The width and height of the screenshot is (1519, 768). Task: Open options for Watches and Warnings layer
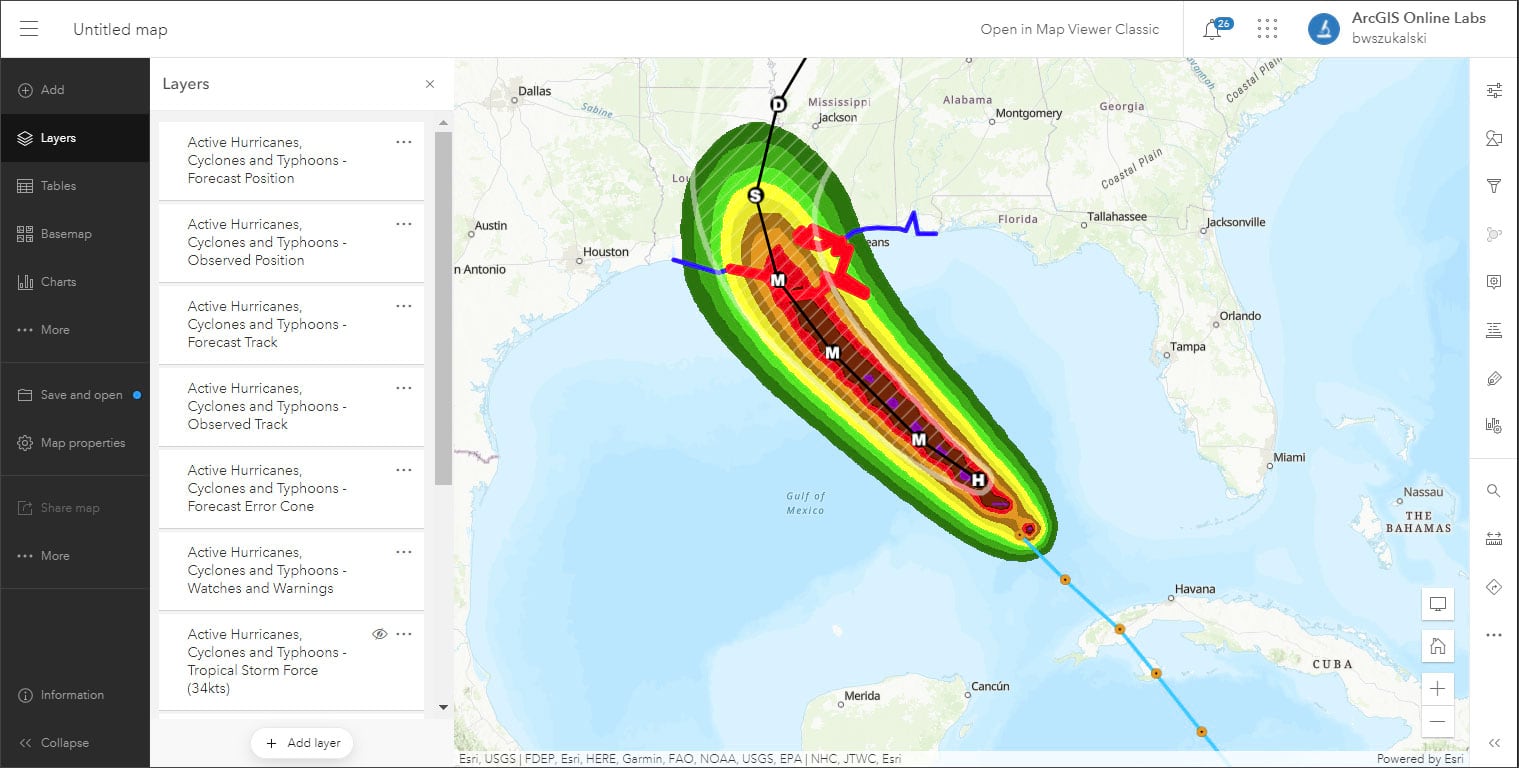[x=404, y=551]
